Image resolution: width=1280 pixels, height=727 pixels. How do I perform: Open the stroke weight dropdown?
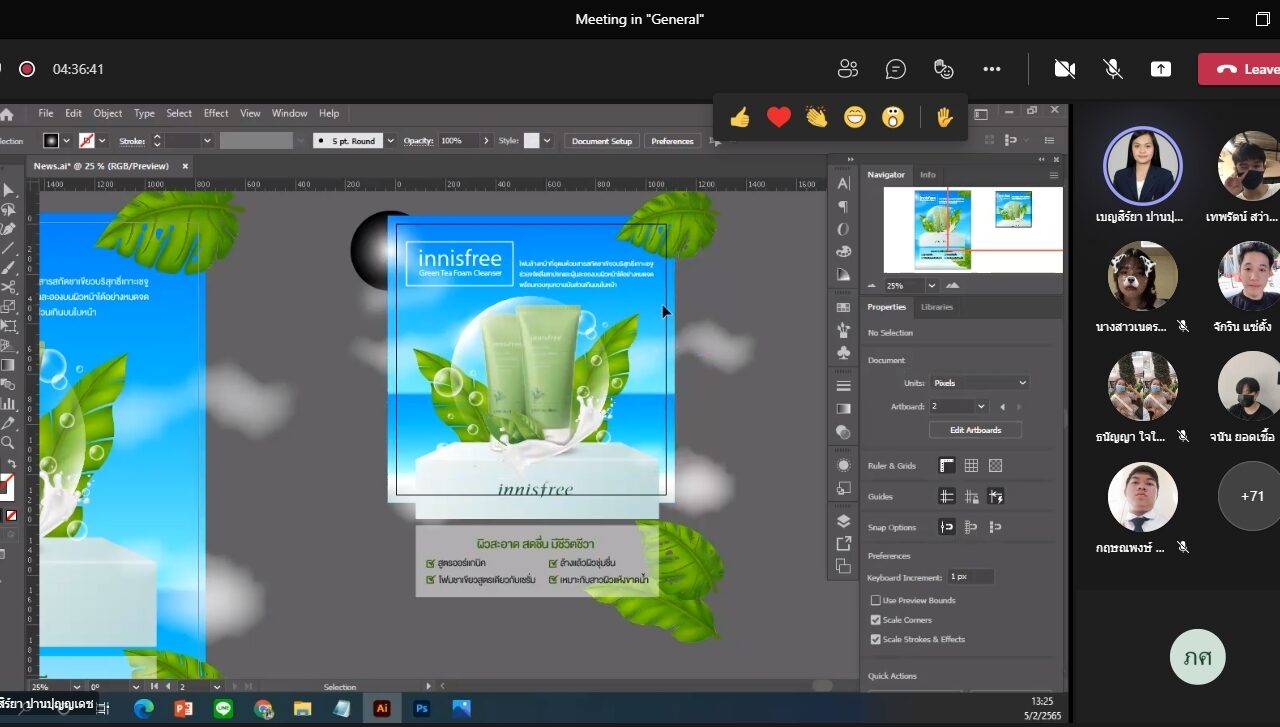pos(207,141)
